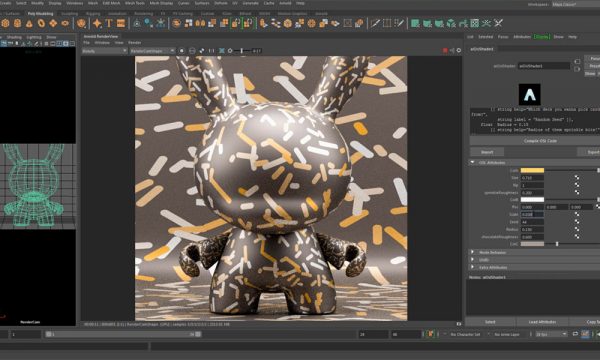The width and height of the screenshot is (600, 360).
Task: Click the OSL code text editor area
Action: (x=535, y=121)
